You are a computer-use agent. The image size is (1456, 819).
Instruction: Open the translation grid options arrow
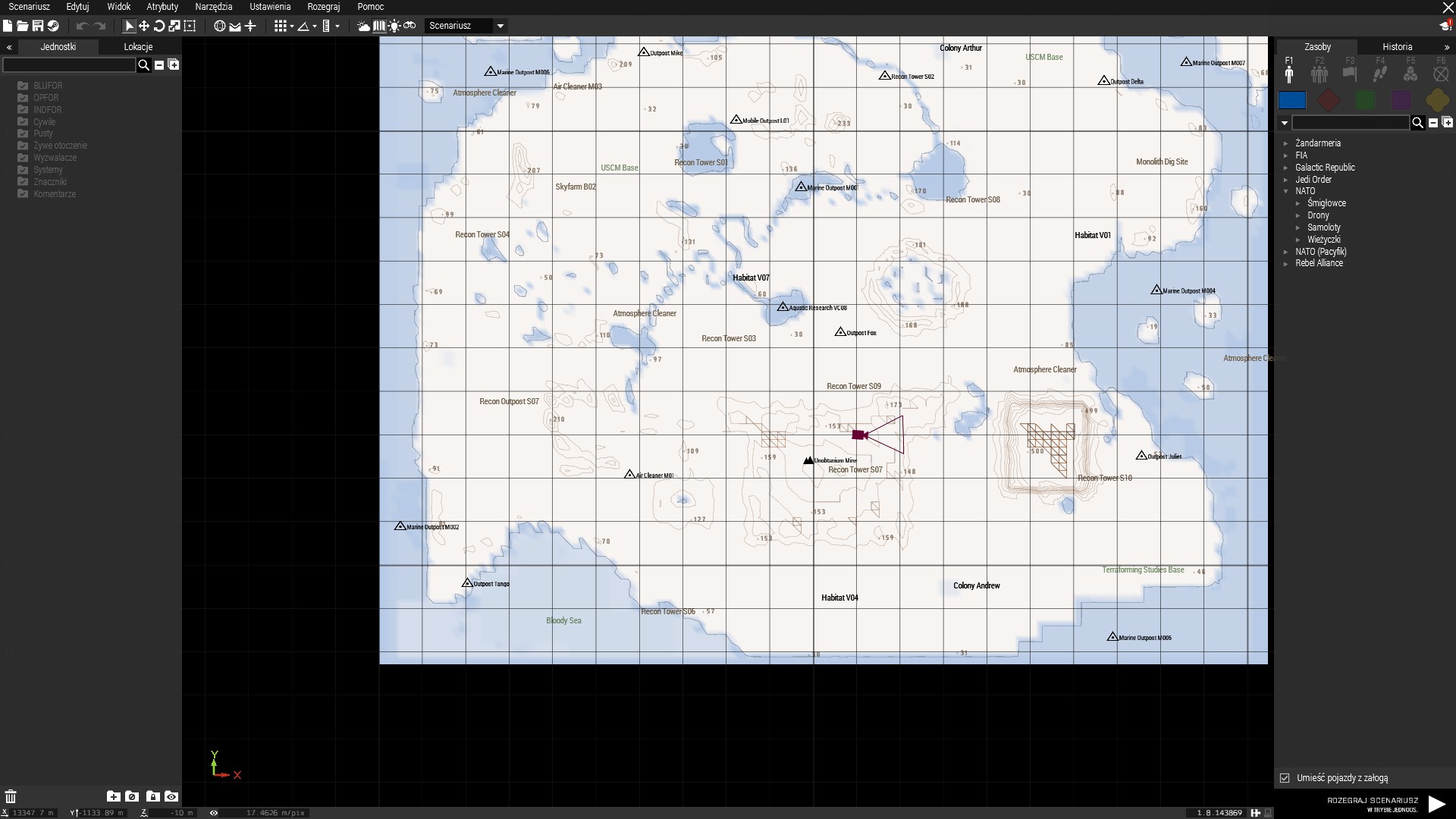(x=292, y=27)
